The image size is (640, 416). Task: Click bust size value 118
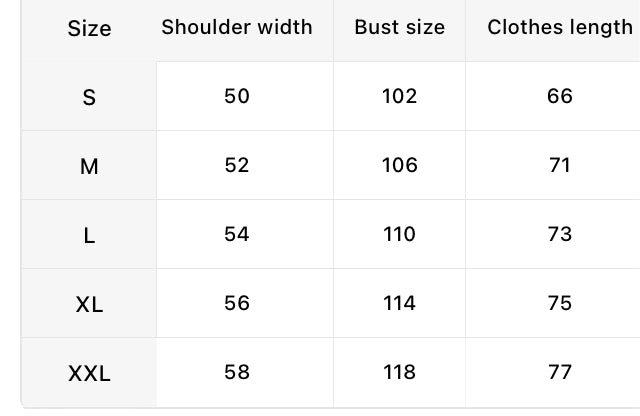tap(400, 372)
